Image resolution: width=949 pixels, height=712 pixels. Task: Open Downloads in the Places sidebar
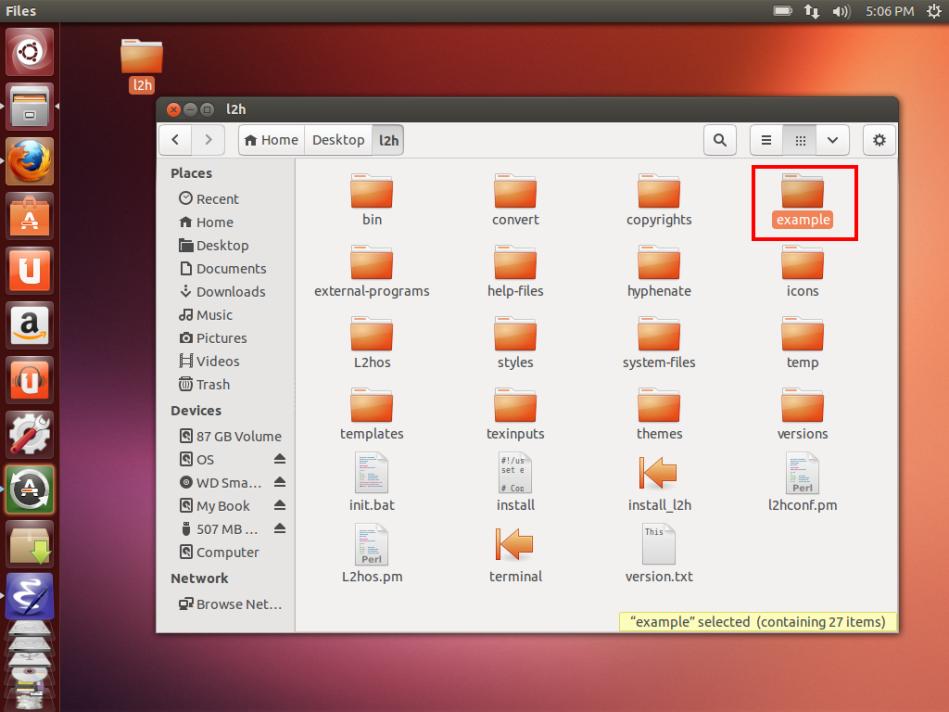[x=230, y=292]
